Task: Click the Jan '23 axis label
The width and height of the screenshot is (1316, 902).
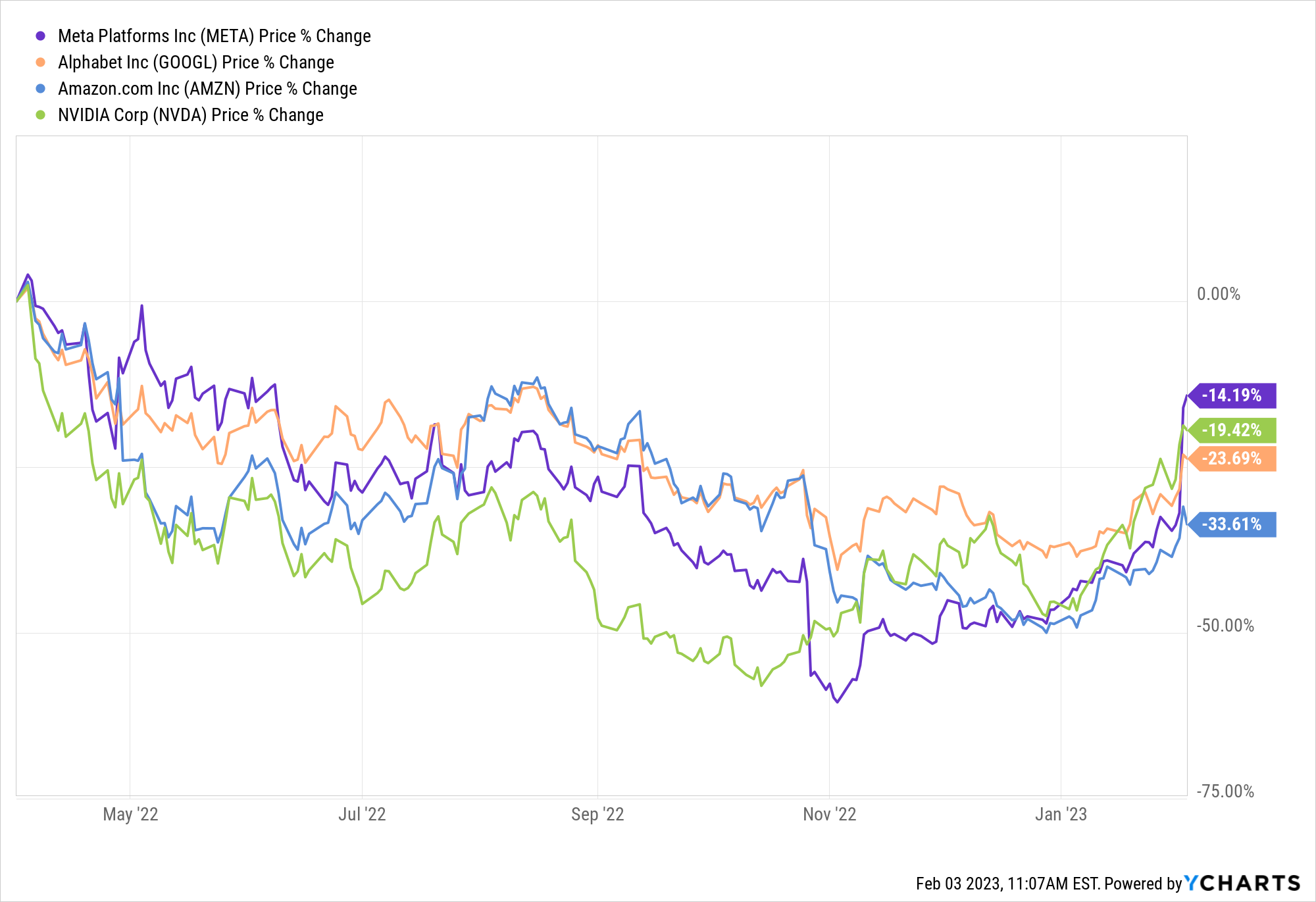Action: pyautogui.click(x=1061, y=814)
